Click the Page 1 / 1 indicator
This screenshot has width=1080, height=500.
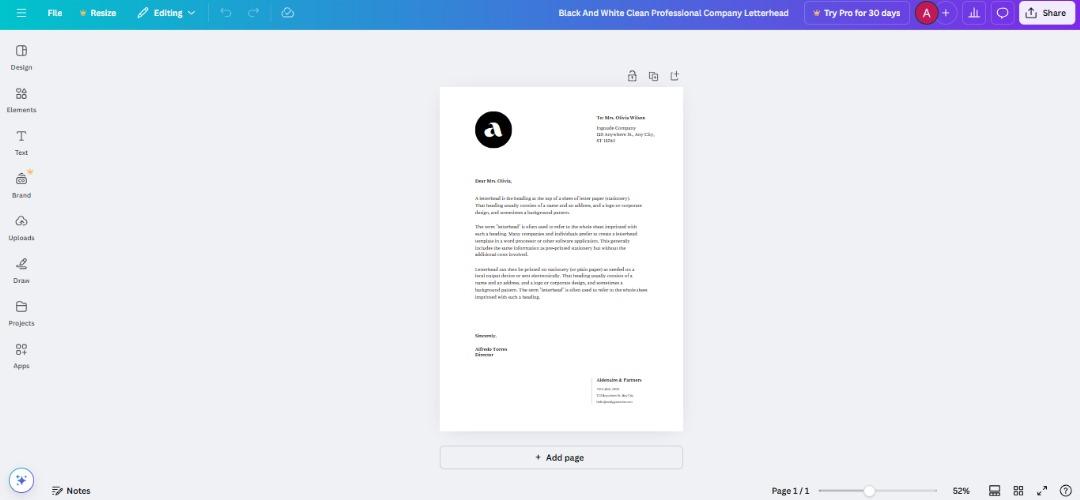(x=790, y=490)
